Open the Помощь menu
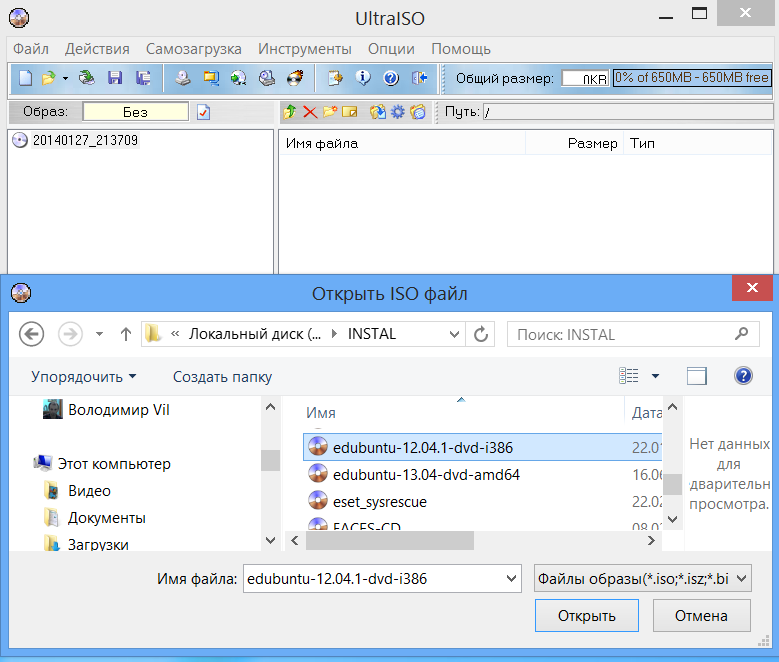Viewport: 779px width, 662px height. point(461,49)
